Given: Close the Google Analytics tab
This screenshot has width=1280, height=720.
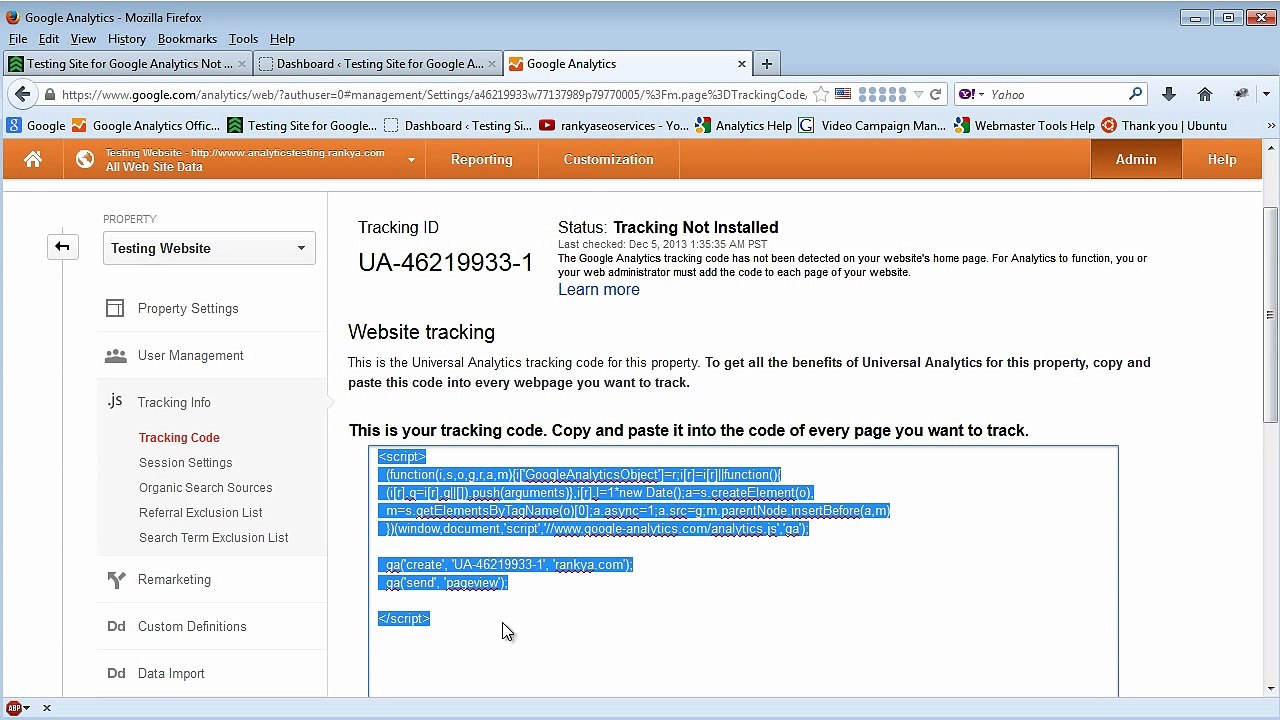Looking at the screenshot, I should click(741, 63).
